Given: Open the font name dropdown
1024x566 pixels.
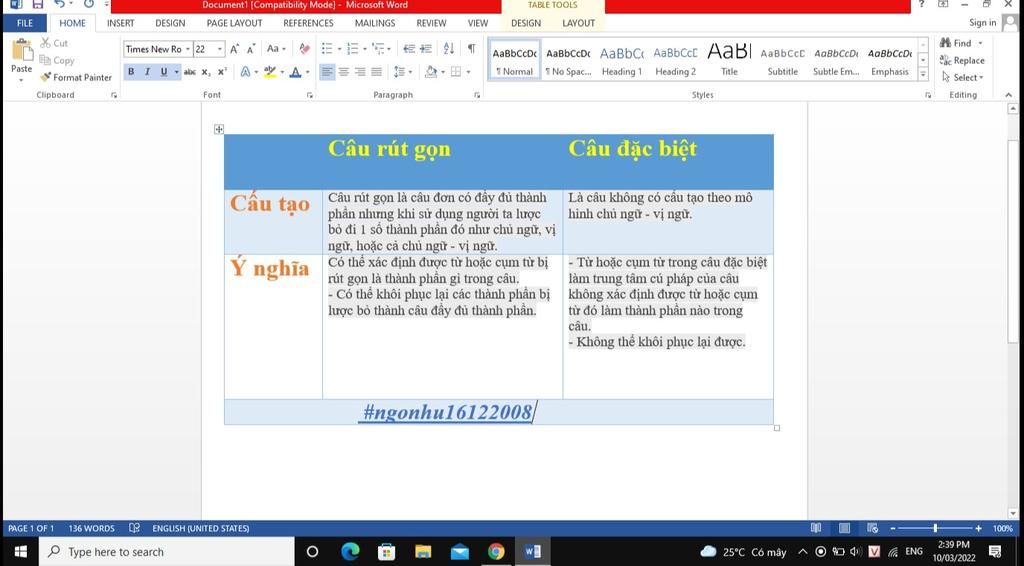Looking at the screenshot, I should (187, 49).
